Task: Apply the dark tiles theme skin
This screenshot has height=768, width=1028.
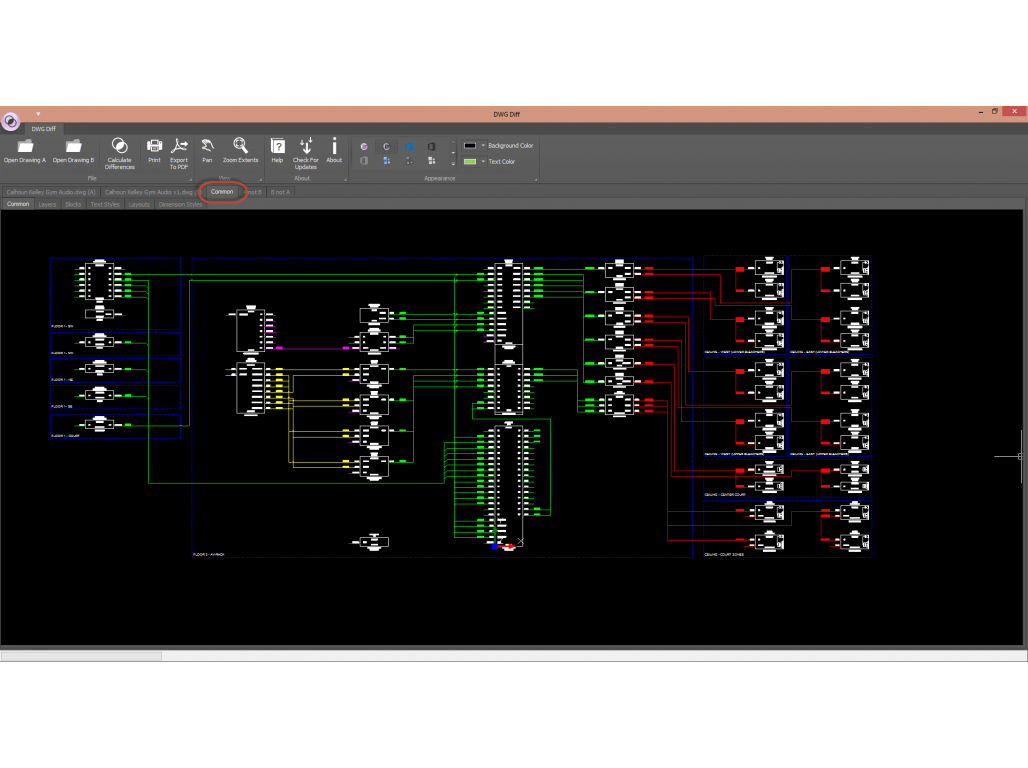Action: tap(409, 161)
